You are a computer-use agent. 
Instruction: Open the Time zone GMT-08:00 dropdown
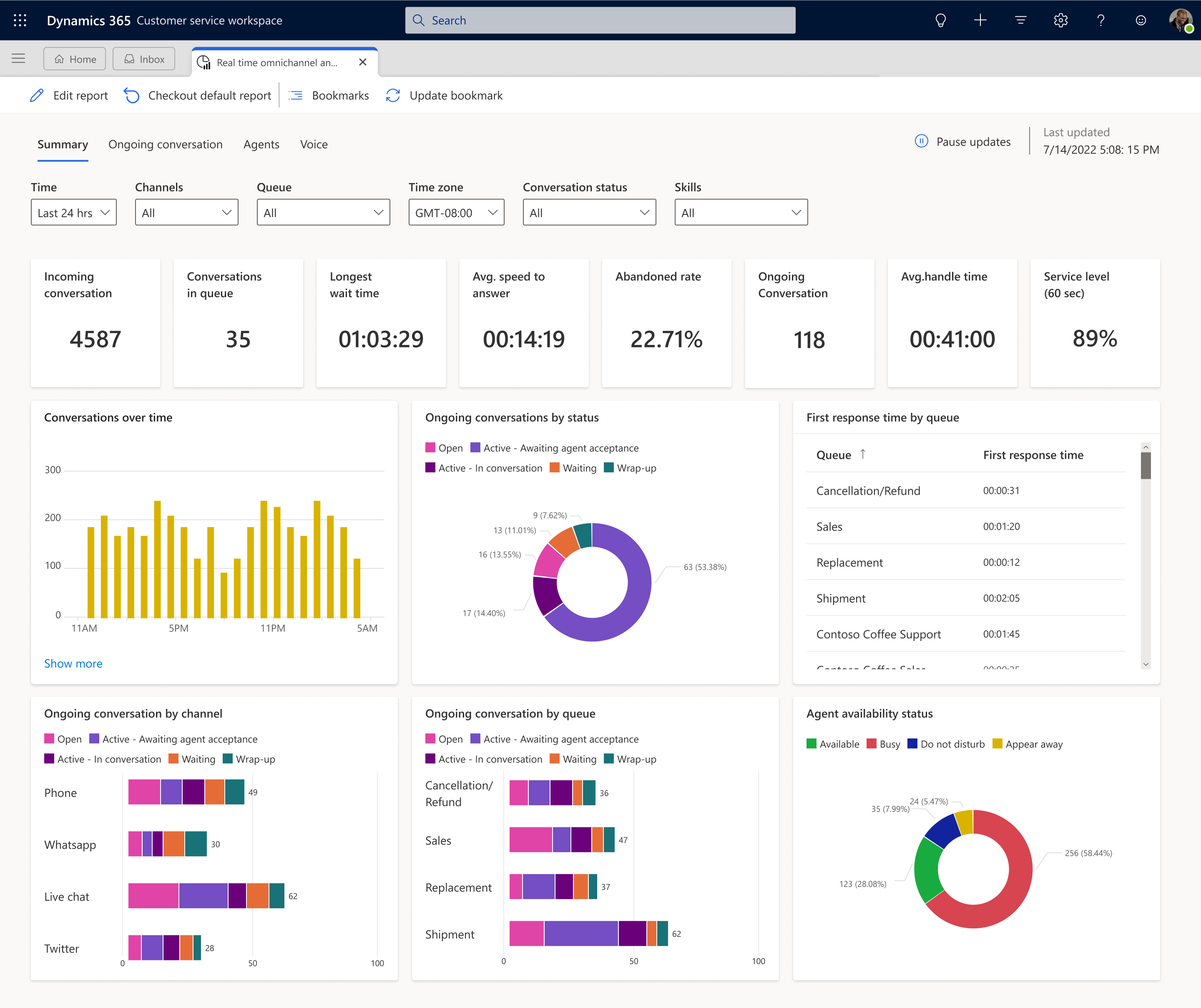(456, 213)
